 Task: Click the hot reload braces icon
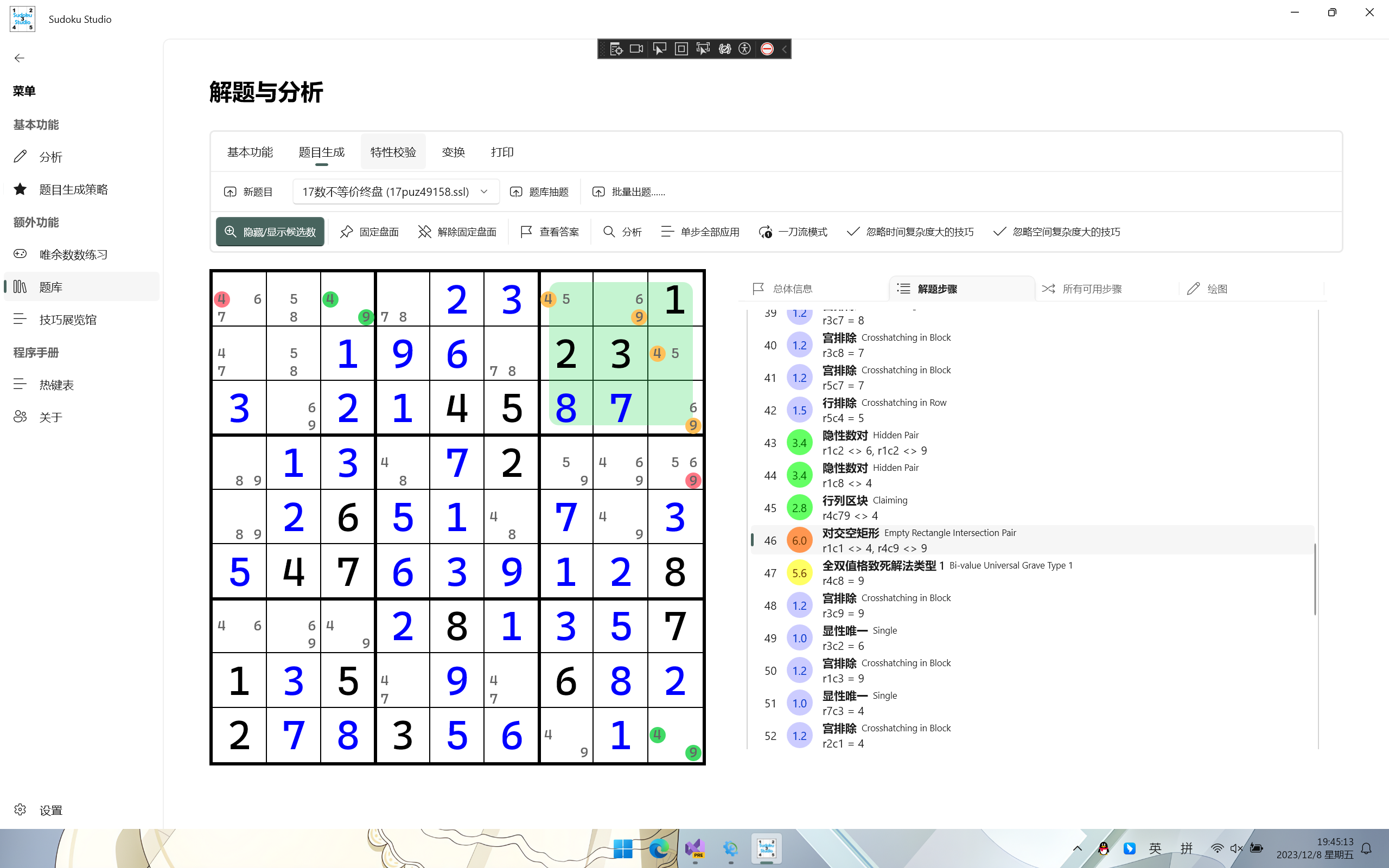[725, 49]
